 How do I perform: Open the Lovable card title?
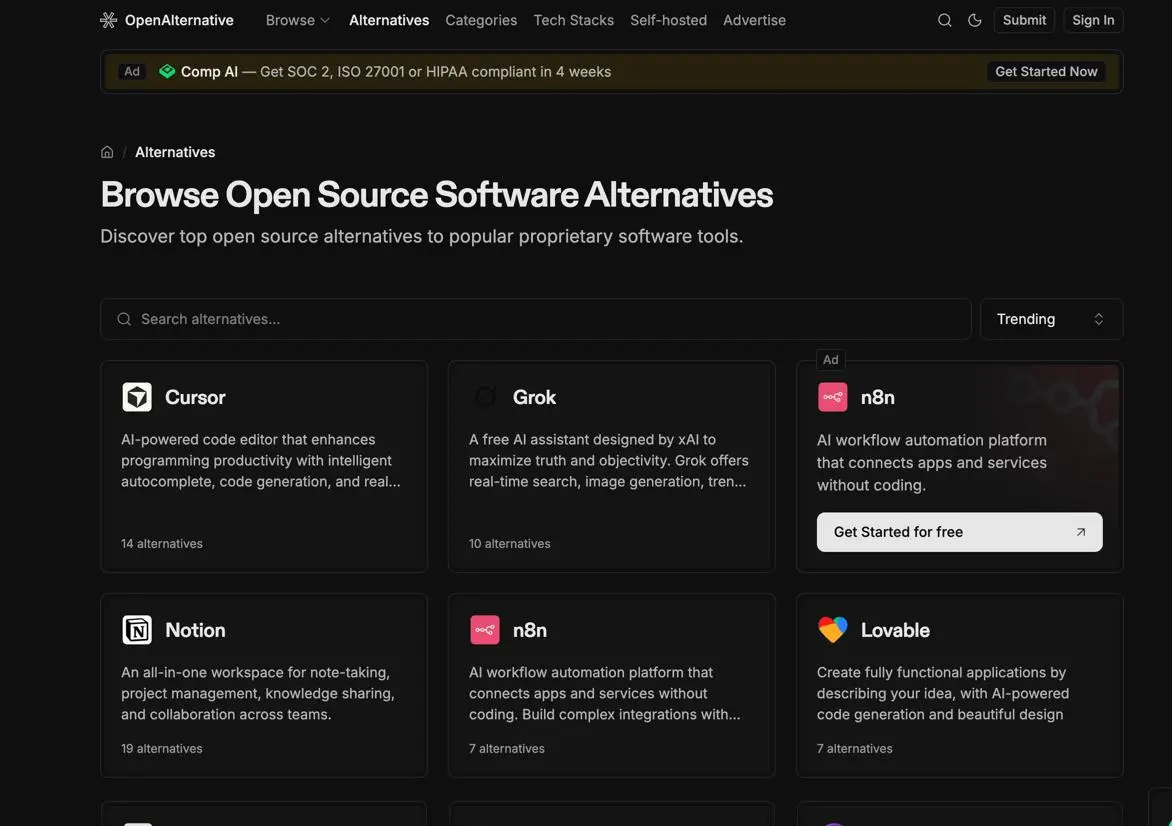click(x=895, y=629)
